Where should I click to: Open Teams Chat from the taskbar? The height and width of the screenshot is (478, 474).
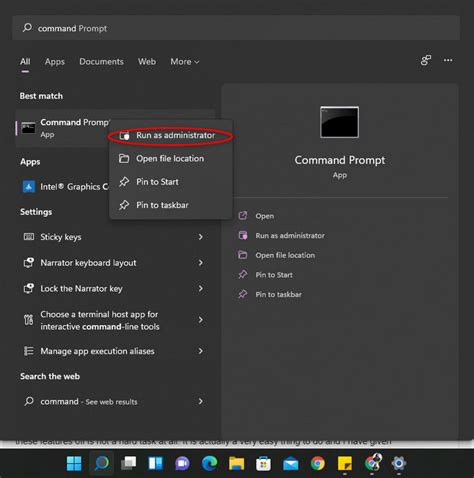(182, 464)
